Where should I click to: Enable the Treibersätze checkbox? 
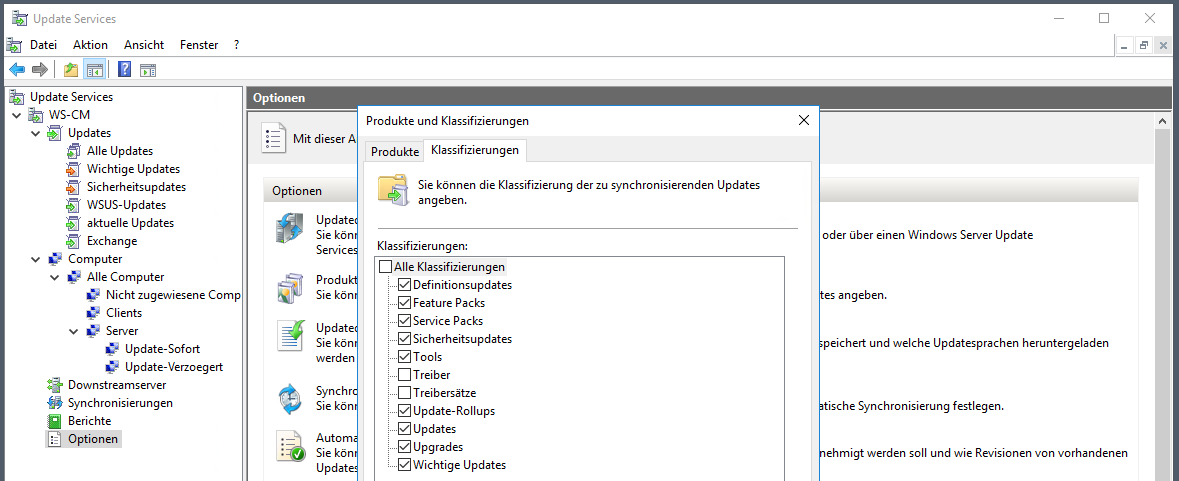point(405,393)
